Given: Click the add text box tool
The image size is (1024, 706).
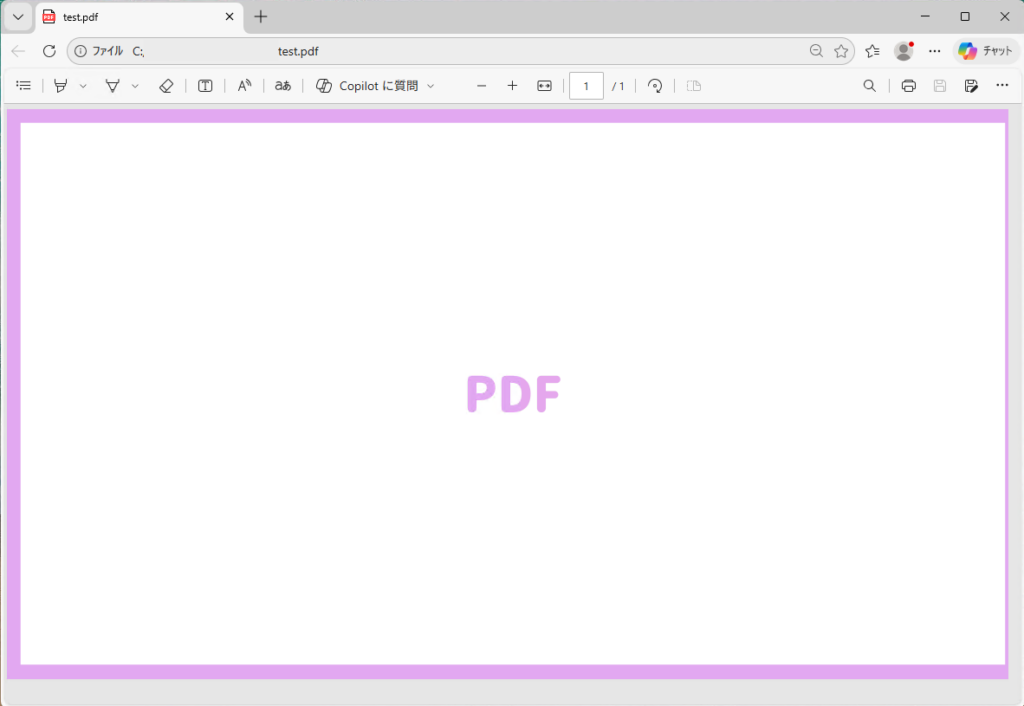Looking at the screenshot, I should 205,86.
